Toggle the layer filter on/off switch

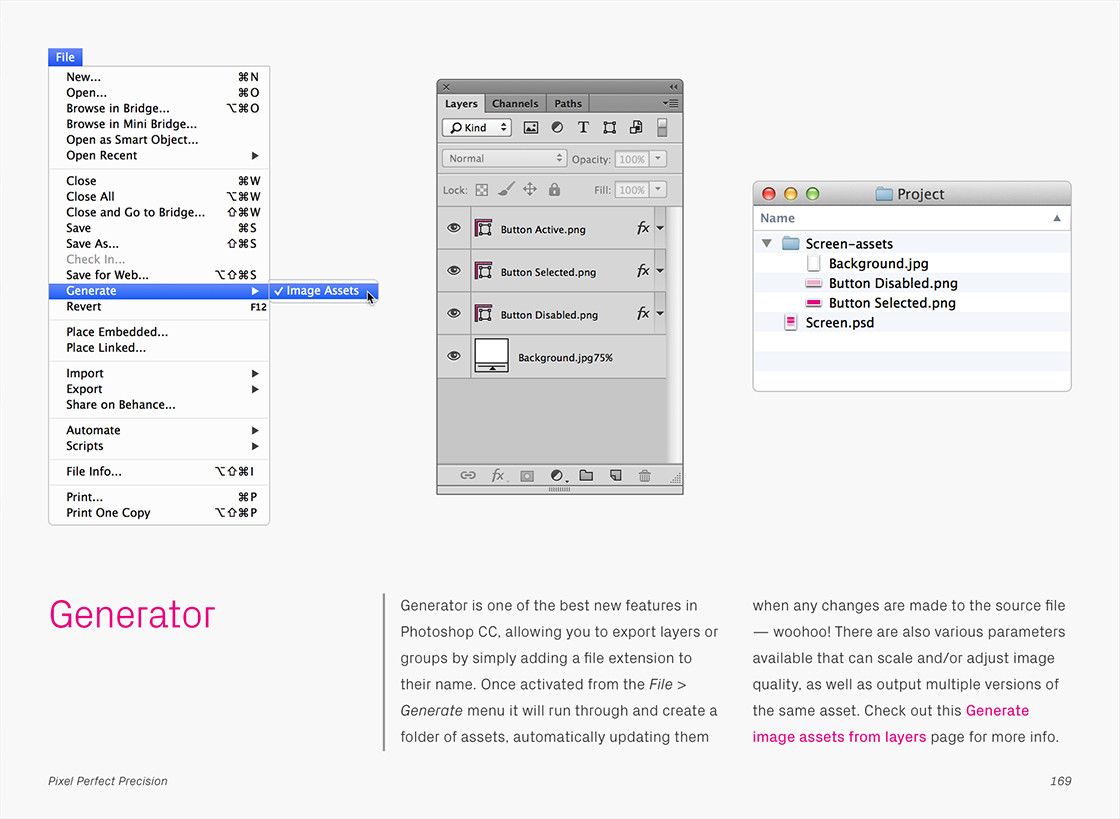662,128
